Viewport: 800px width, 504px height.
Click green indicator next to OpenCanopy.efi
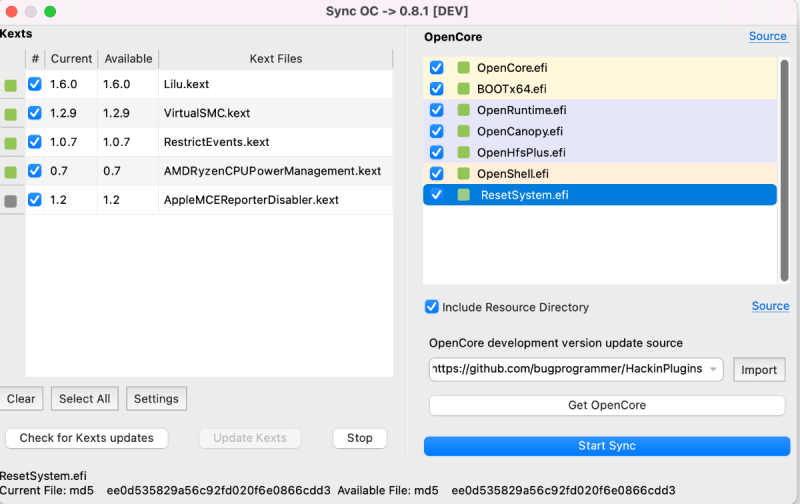click(x=463, y=131)
